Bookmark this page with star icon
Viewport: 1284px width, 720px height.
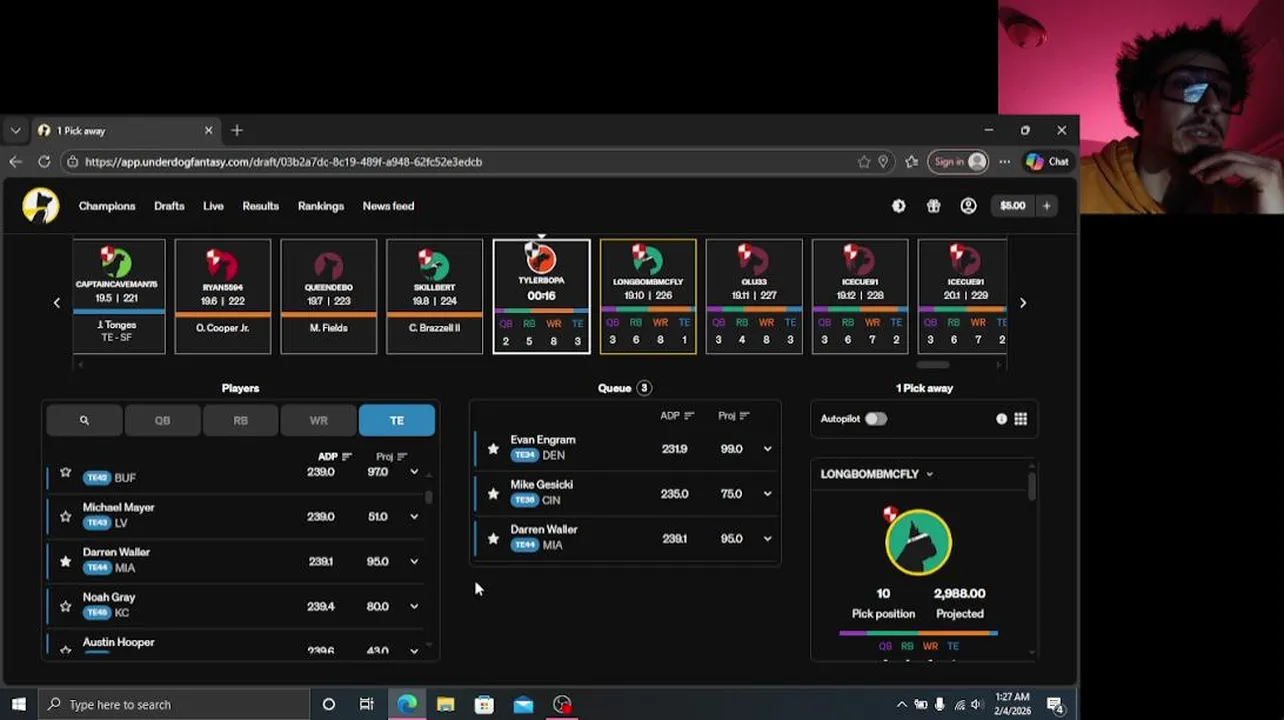pos(863,161)
